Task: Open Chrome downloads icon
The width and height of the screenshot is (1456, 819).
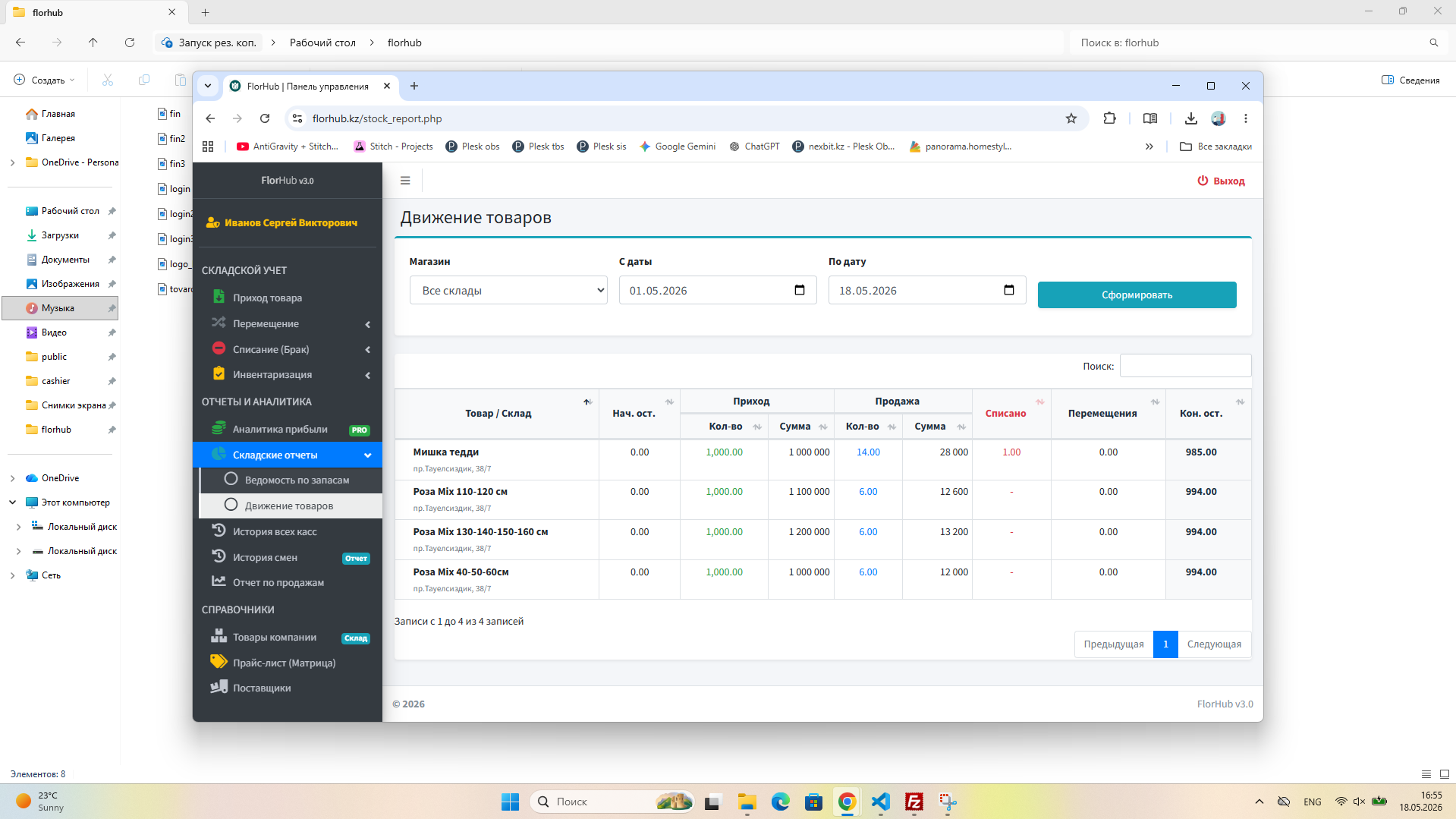Action: [x=1191, y=118]
